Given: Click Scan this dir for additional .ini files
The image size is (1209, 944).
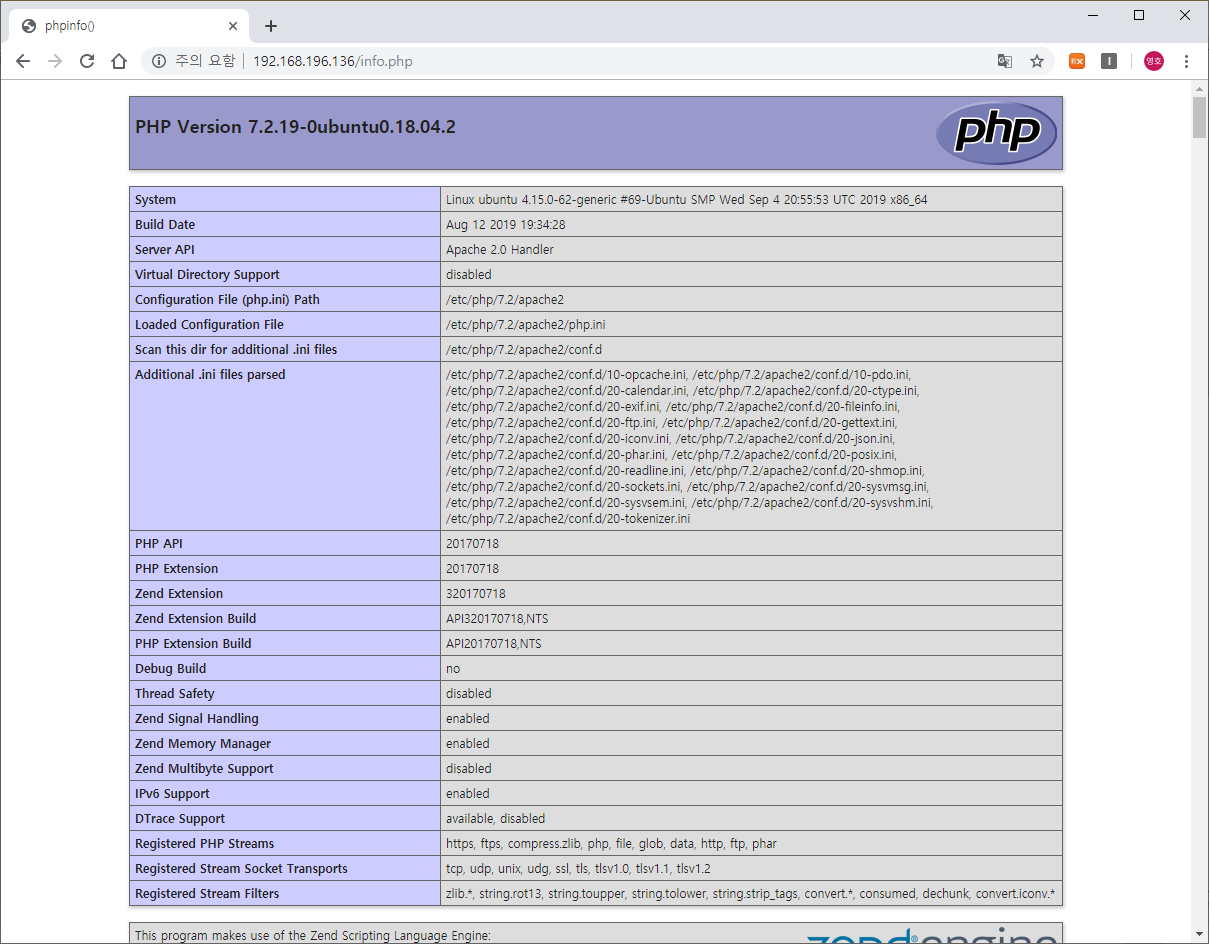Looking at the screenshot, I should [236, 350].
